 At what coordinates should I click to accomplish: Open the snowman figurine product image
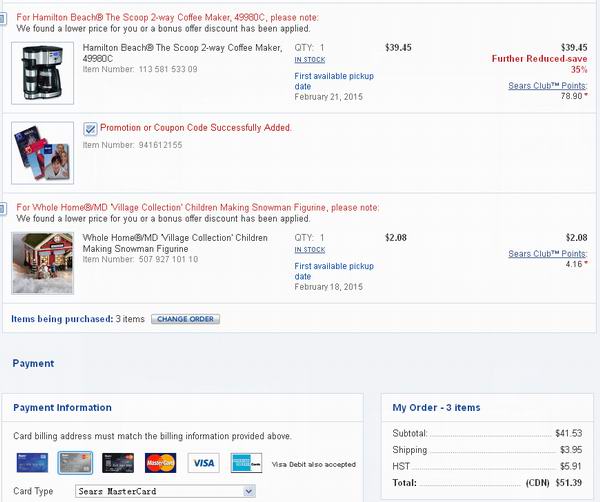tap(42, 261)
